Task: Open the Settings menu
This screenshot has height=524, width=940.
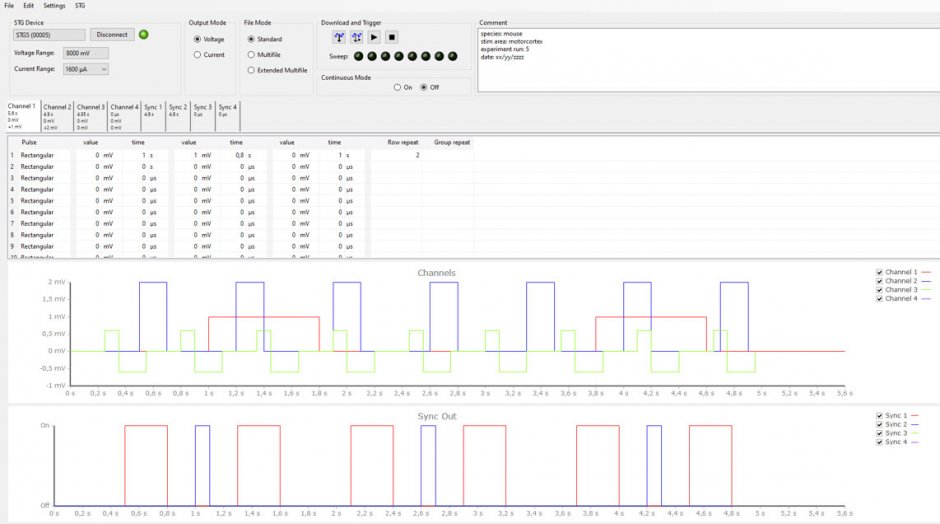Action: click(54, 6)
